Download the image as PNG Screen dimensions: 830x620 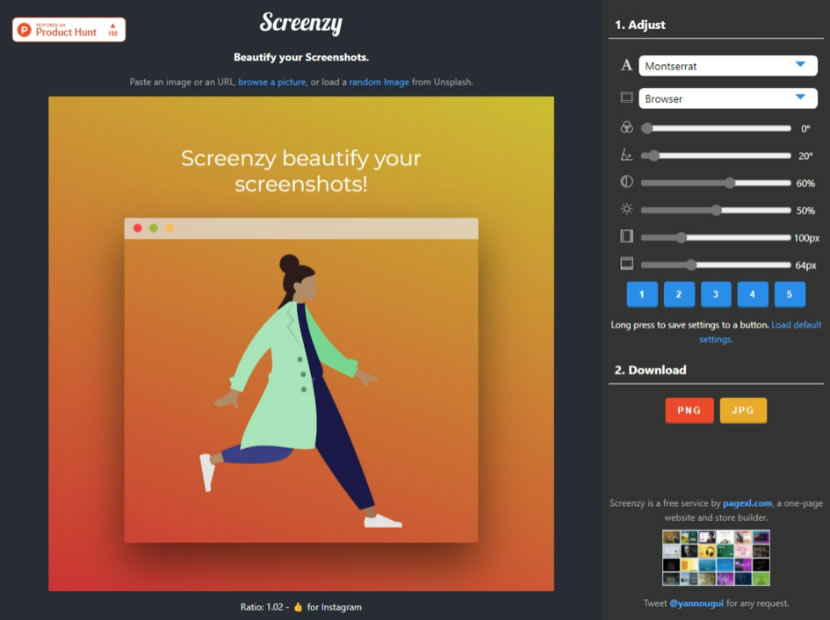point(689,410)
